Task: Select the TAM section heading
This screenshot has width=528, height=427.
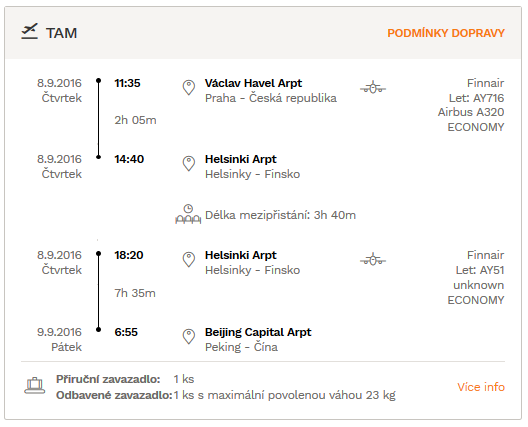Action: point(62,33)
